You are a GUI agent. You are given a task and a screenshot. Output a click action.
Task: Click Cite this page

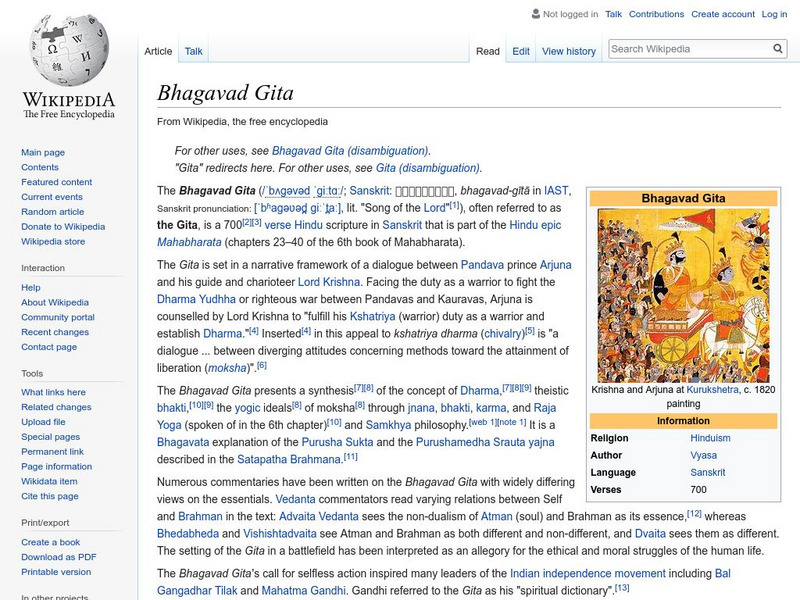coord(49,495)
